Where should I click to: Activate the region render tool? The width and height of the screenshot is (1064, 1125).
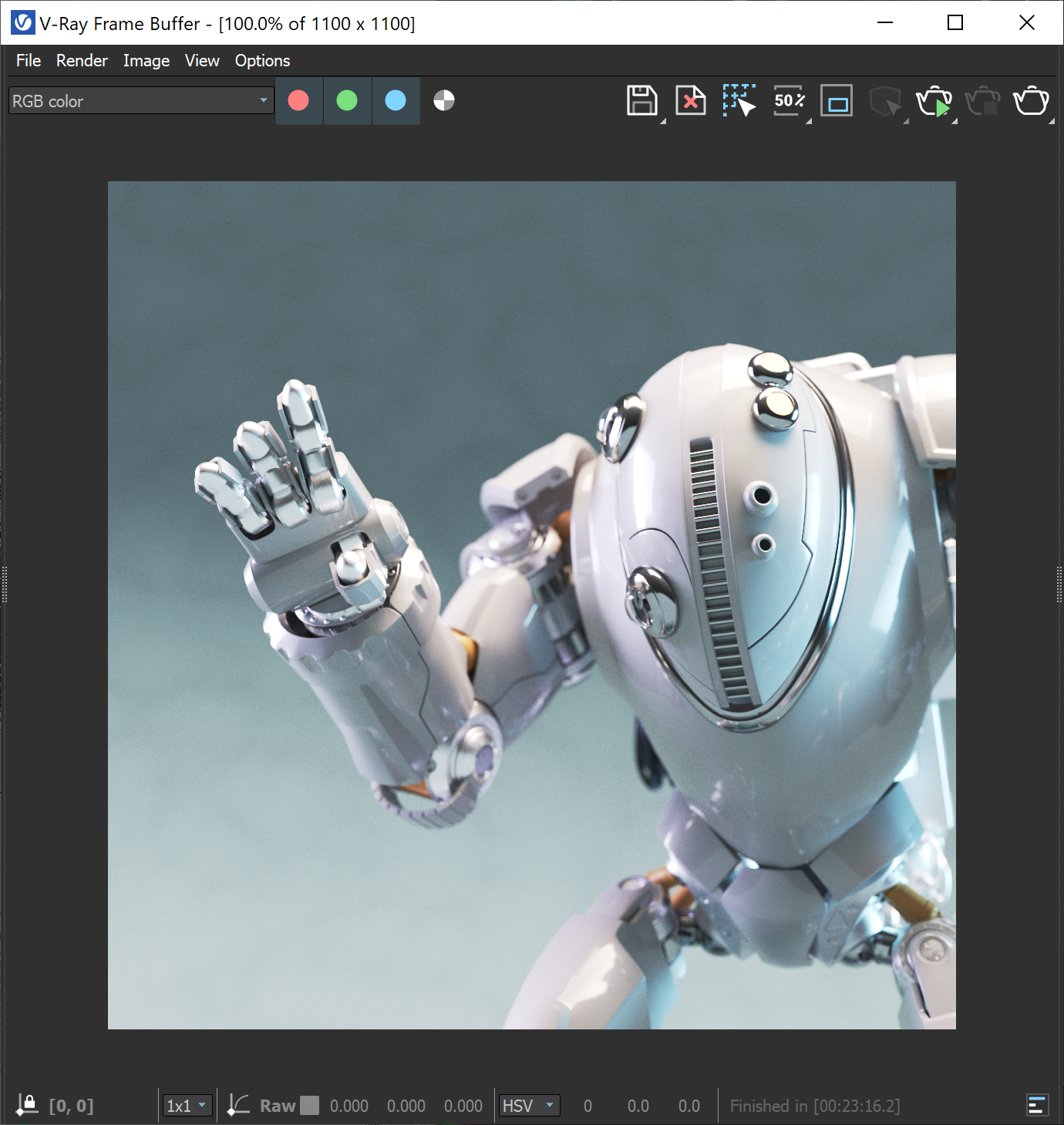pos(739,100)
